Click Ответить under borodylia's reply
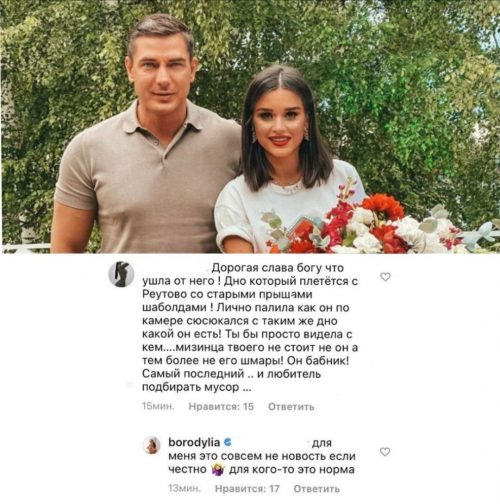500x504 pixels. 316,489
